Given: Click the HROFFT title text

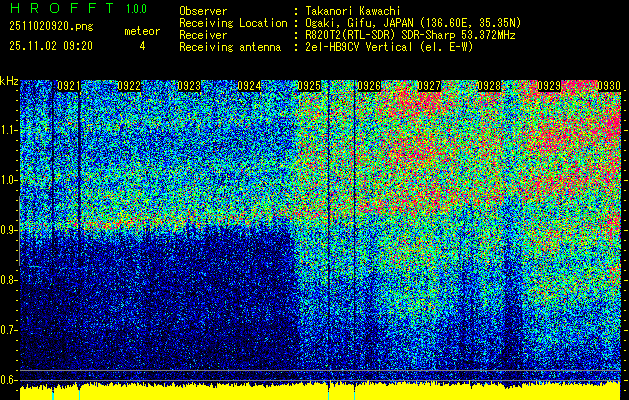Looking at the screenshot, I should [x=62, y=8].
